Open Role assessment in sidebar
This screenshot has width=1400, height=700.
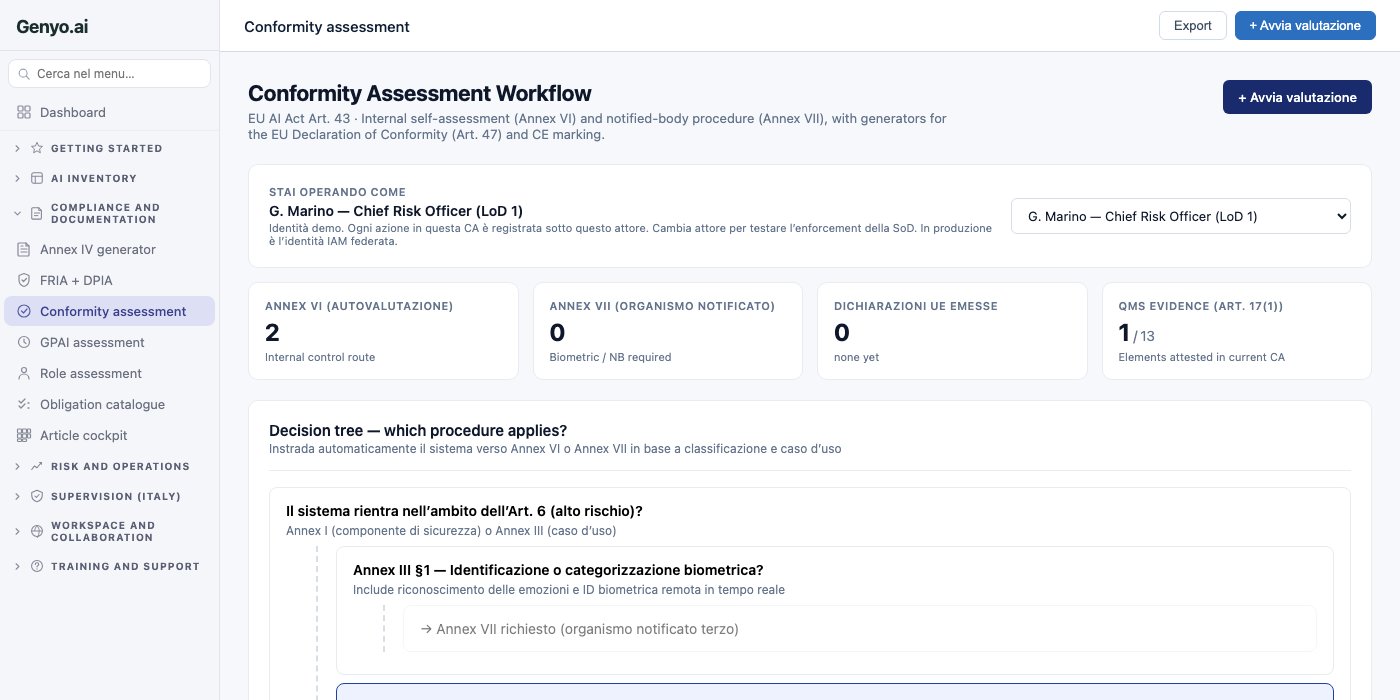[x=109, y=374]
